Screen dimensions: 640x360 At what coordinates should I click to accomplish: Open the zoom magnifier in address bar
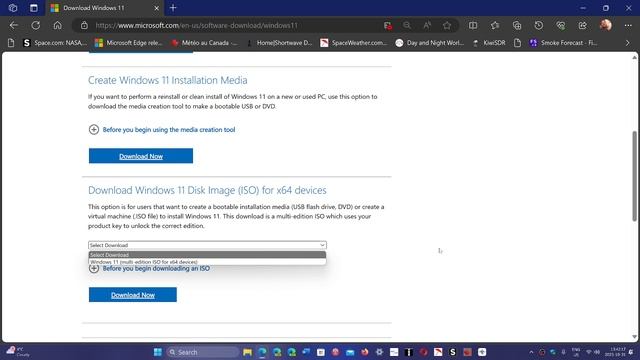click(x=407, y=25)
